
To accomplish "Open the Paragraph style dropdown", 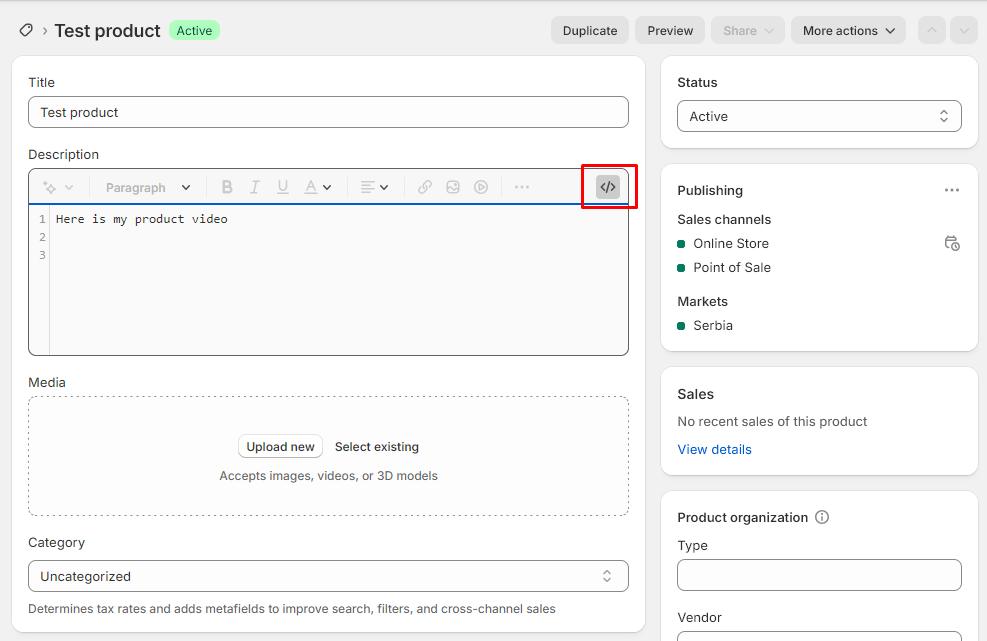I will [148, 187].
